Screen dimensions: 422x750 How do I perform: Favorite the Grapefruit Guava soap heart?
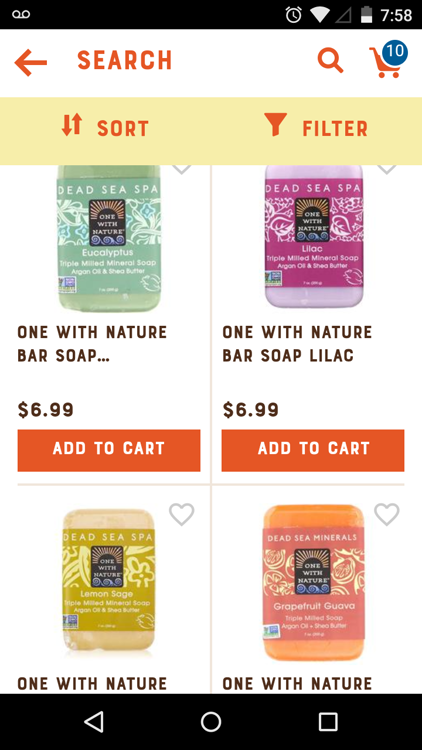coord(387,514)
